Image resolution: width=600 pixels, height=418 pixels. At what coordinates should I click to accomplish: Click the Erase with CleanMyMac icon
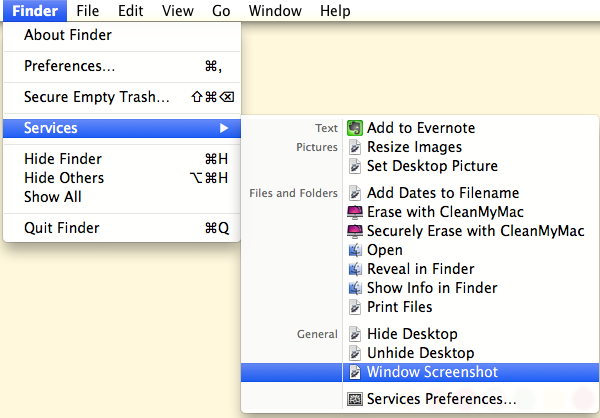(x=355, y=212)
